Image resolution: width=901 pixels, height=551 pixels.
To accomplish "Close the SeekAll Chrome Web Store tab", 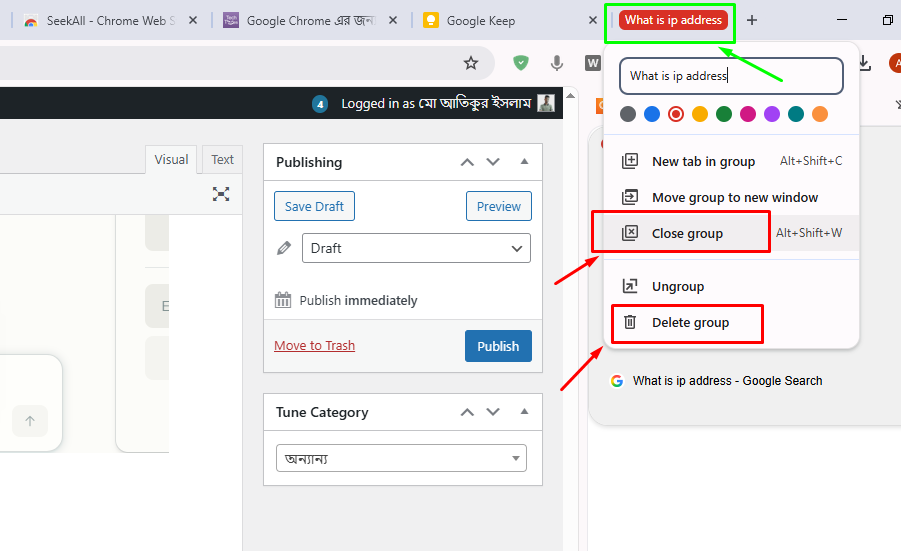I will click(x=193, y=20).
